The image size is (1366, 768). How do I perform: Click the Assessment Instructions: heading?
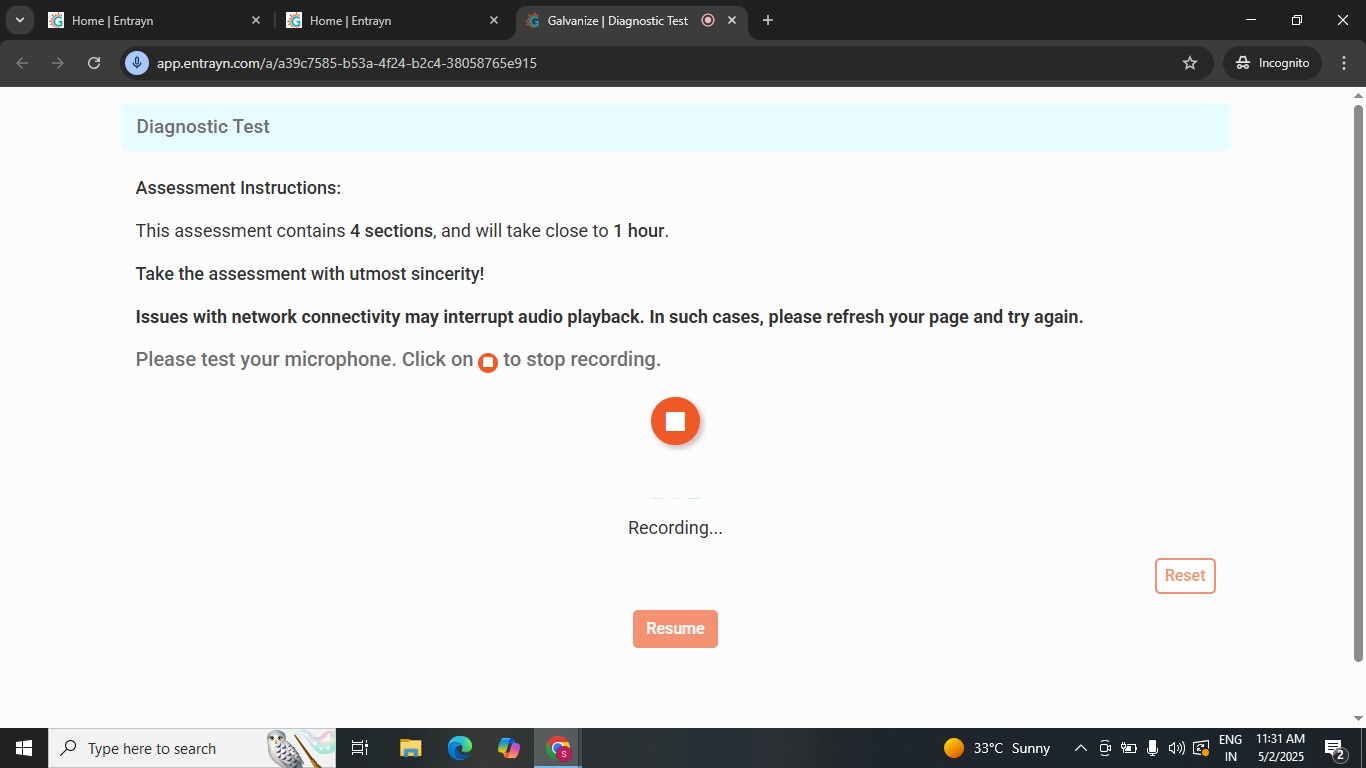[x=238, y=188]
